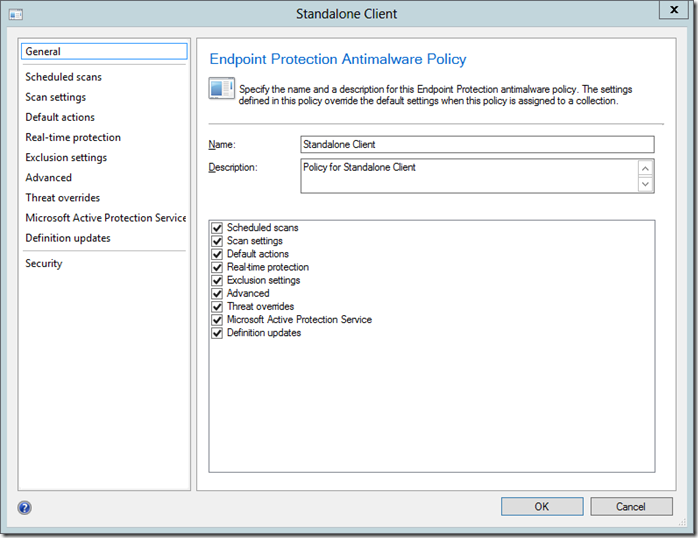Click the Endpoint Protection Antimalware Policy heading
Screen dimensions: 698x538
tap(338, 59)
